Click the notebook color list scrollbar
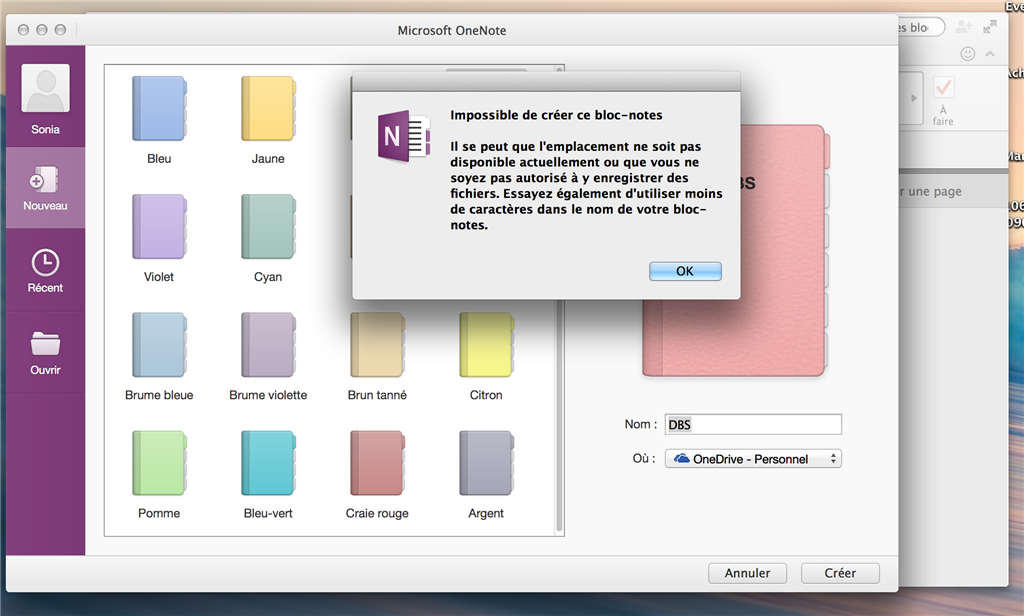Viewport: 1024px width, 616px height. point(559,418)
